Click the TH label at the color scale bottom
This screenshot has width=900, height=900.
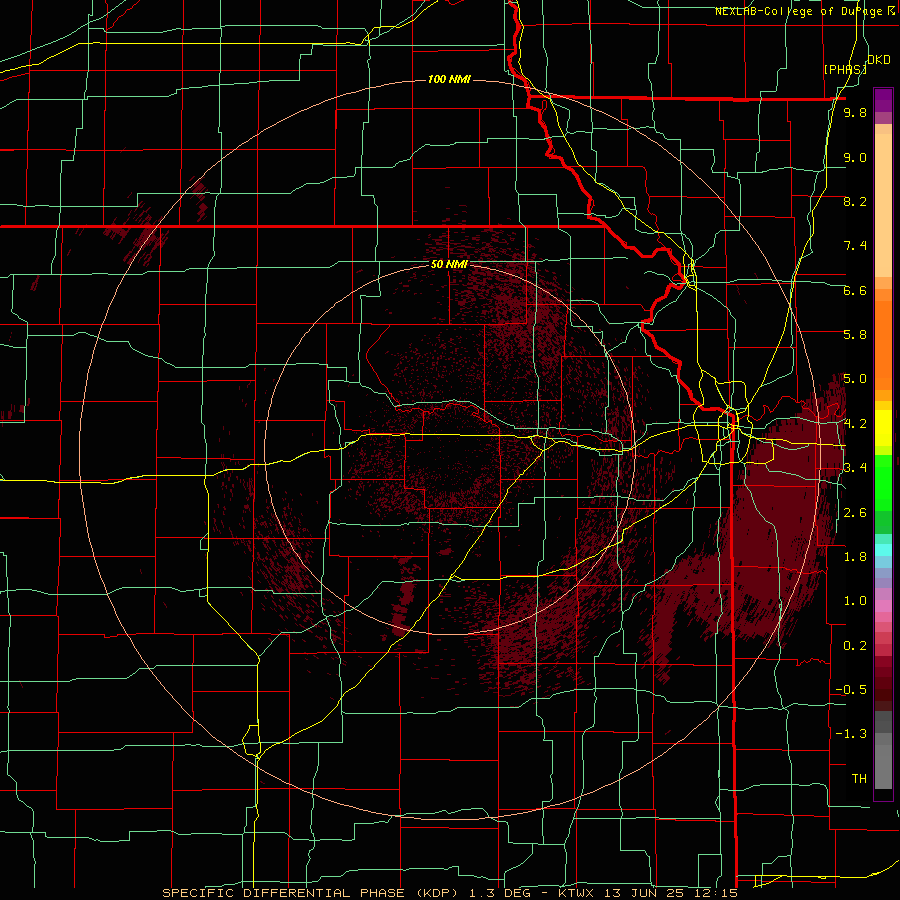[859, 779]
